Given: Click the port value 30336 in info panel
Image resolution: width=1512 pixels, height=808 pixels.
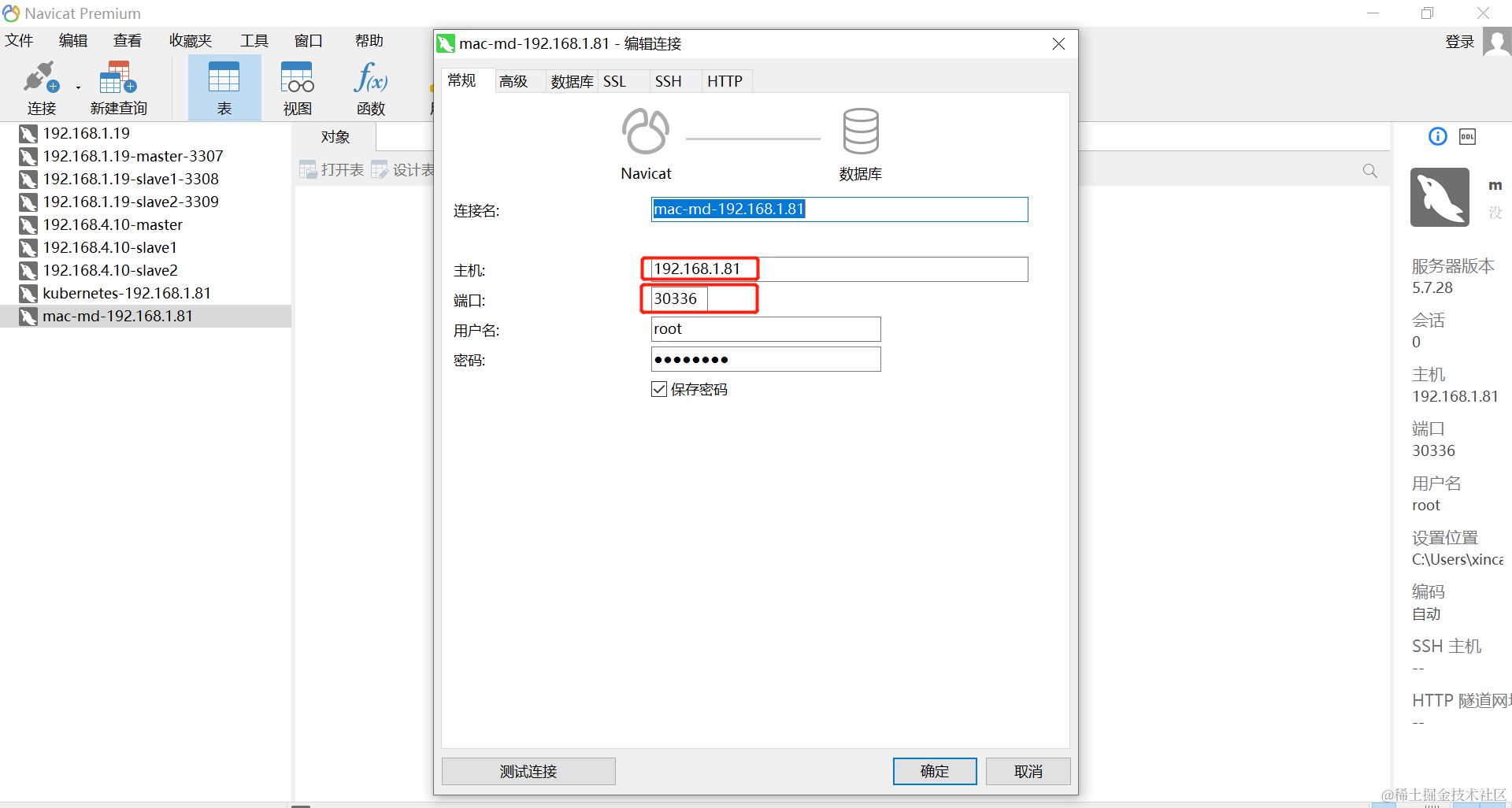Looking at the screenshot, I should [1433, 451].
